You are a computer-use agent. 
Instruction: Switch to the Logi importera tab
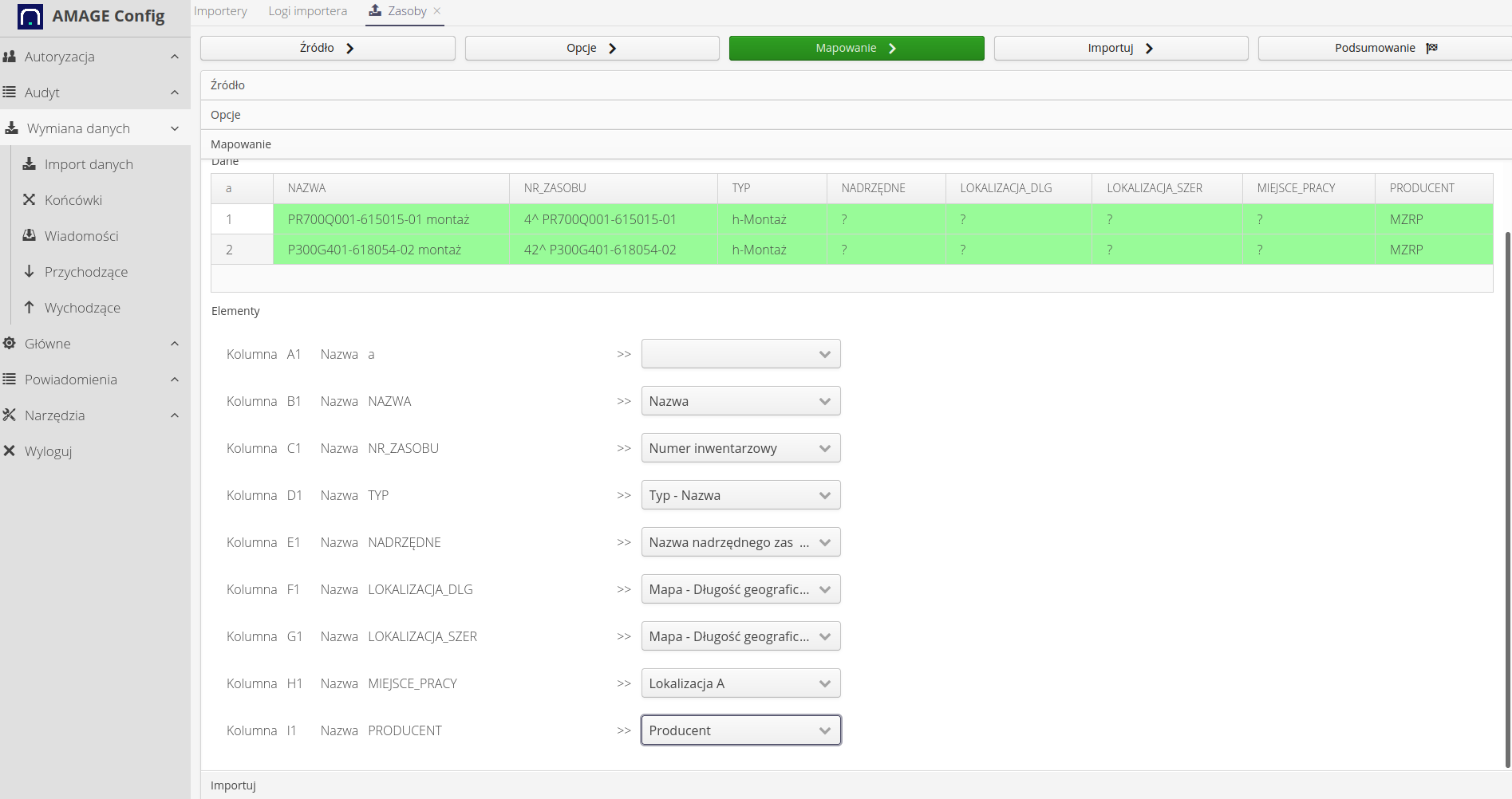tap(307, 11)
